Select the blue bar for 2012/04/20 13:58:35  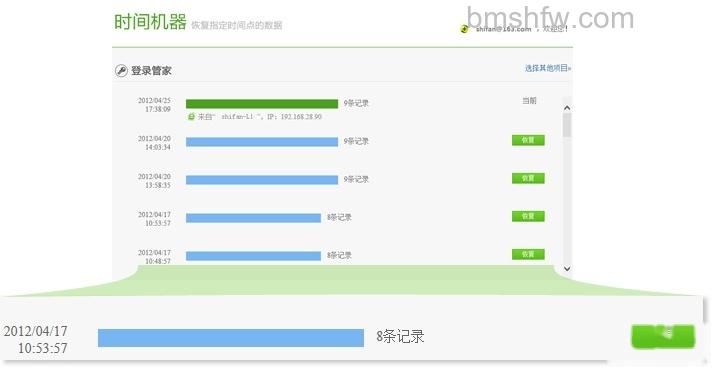pyautogui.click(x=262, y=180)
